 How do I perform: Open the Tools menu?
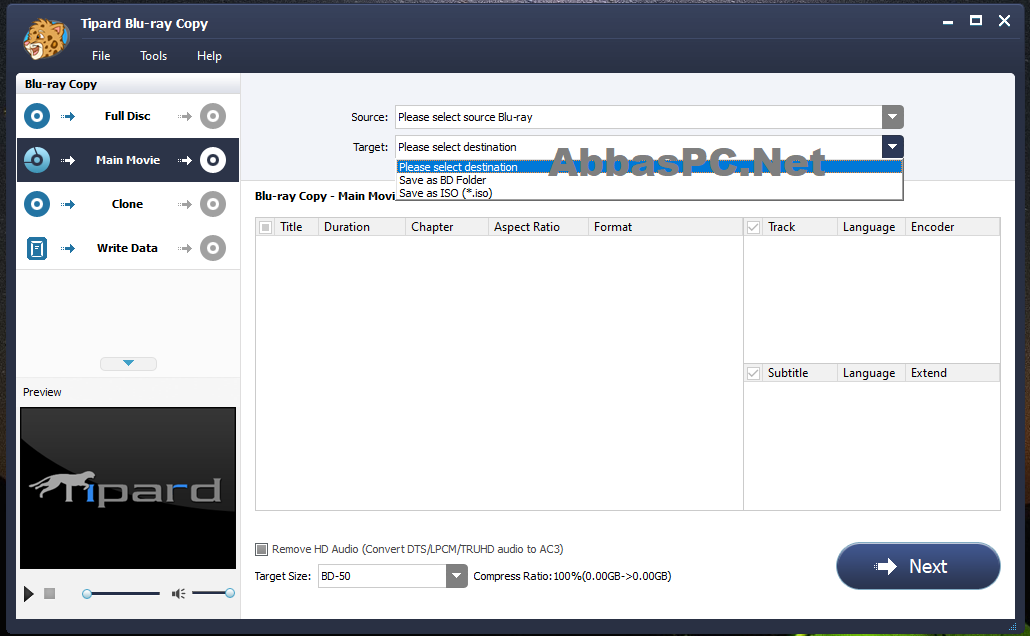click(x=154, y=56)
